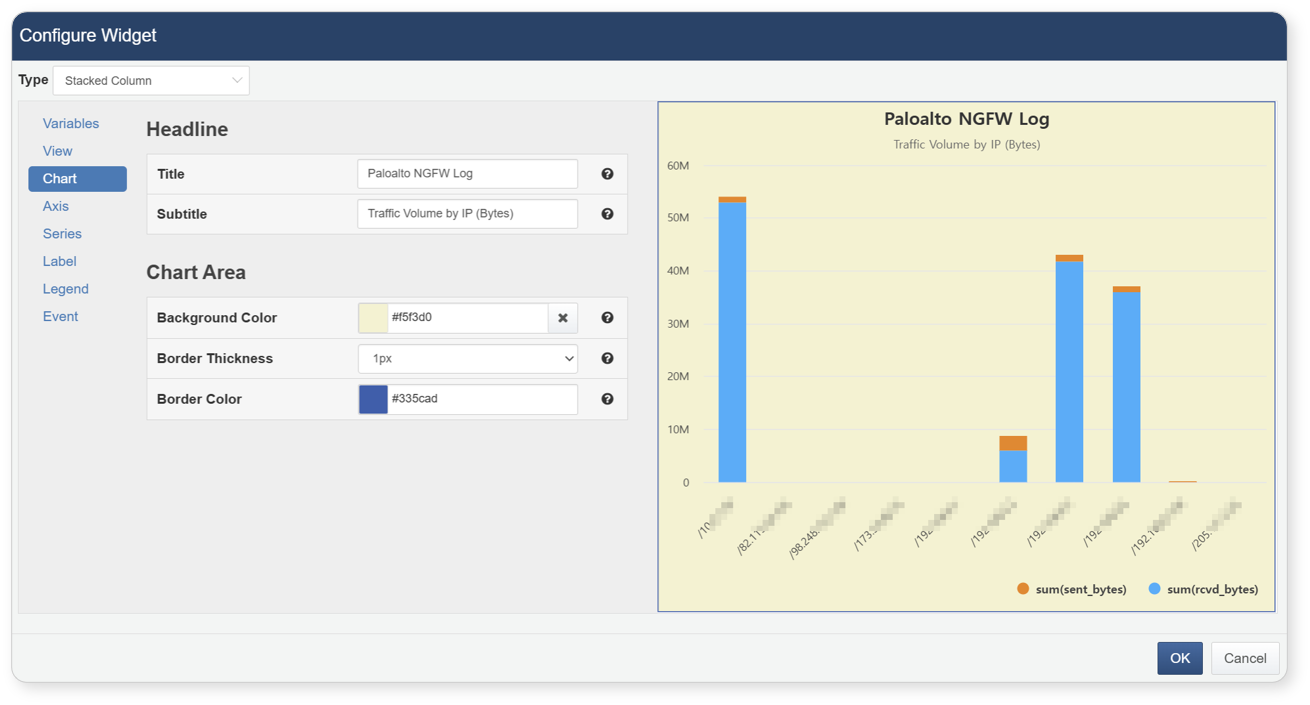
Task: Click the '30M' y-axis label
Action: coord(678,324)
